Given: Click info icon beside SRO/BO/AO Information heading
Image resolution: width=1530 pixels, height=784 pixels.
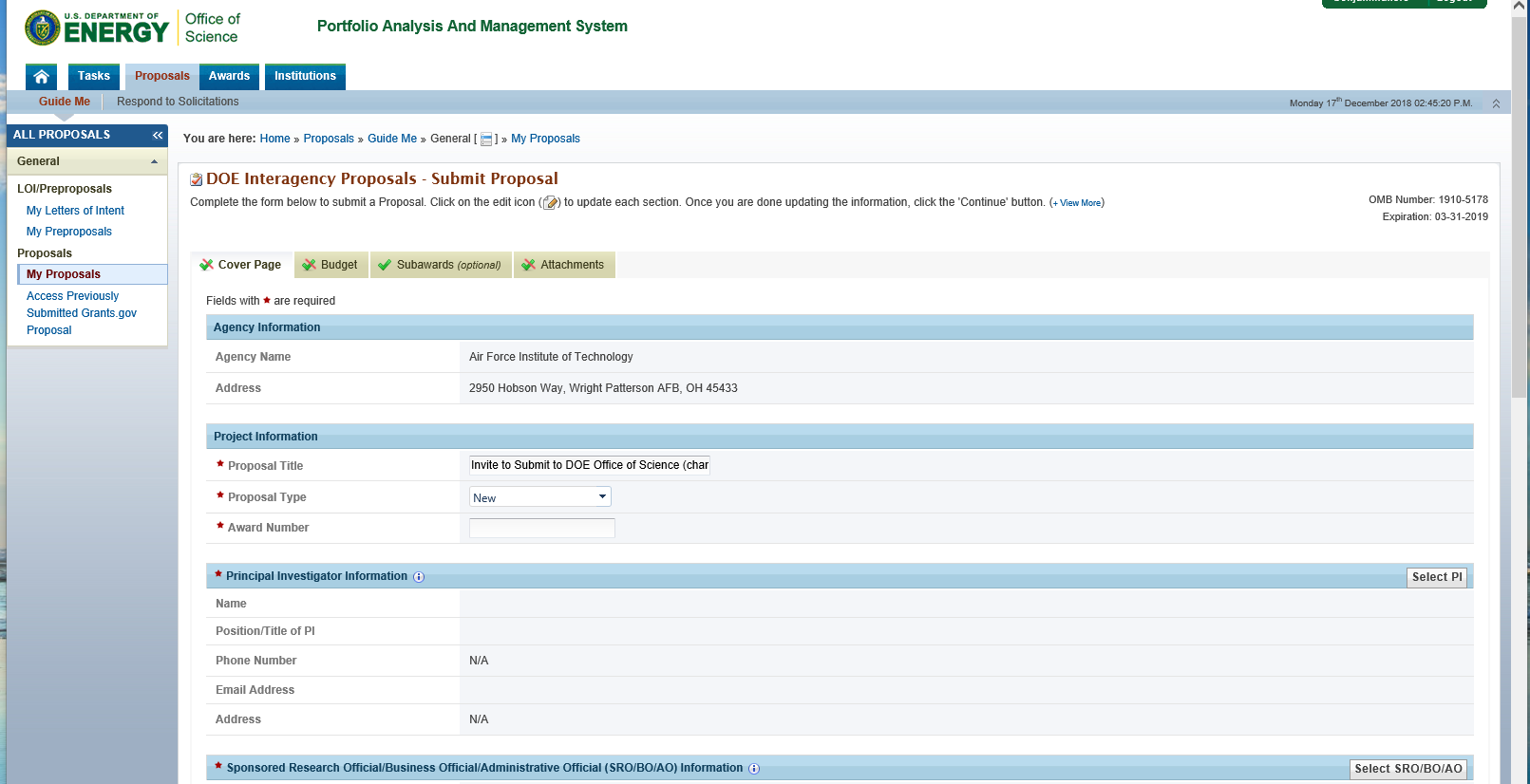Looking at the screenshot, I should point(754,769).
